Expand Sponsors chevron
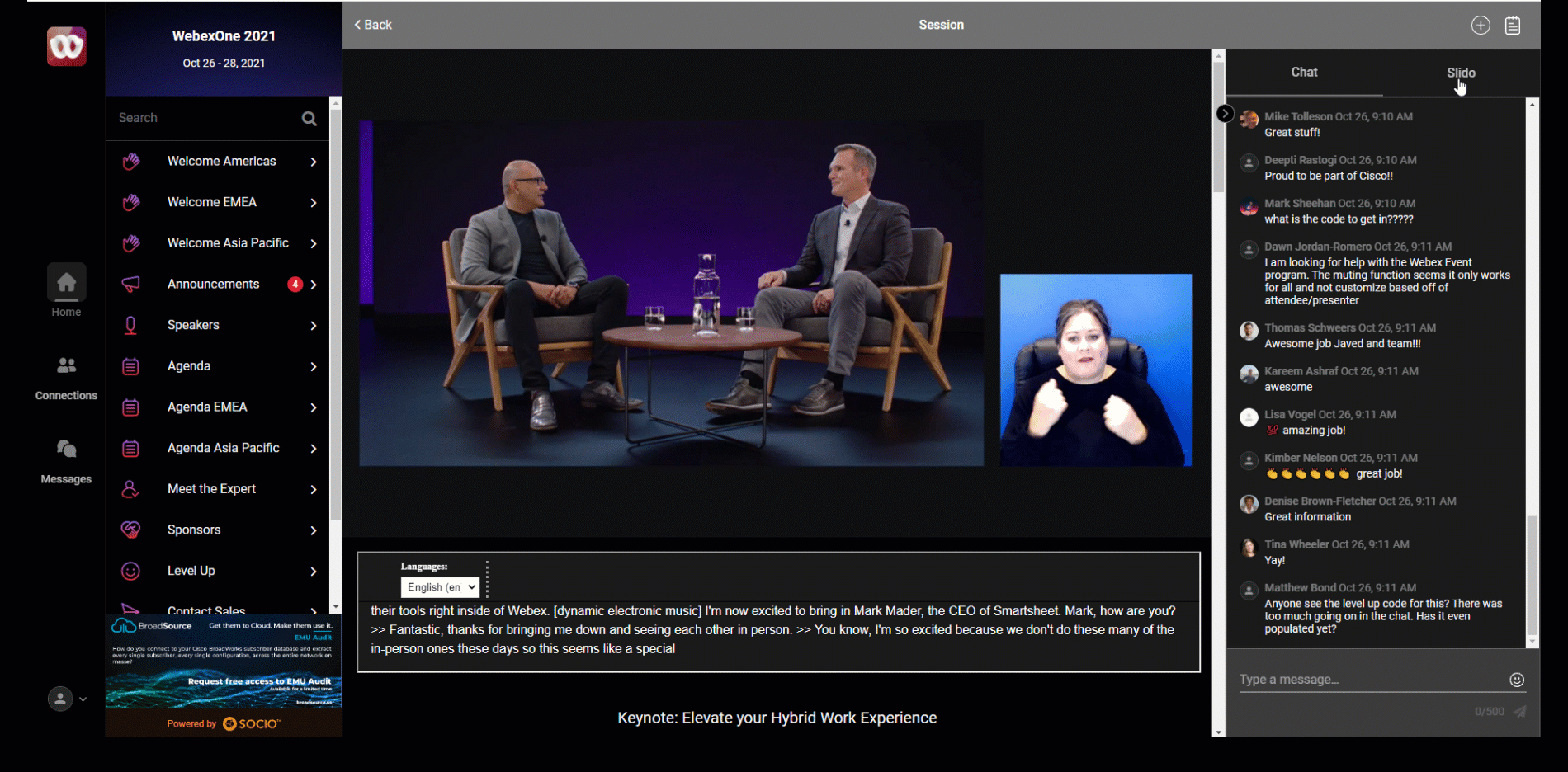This screenshot has height=772, width=1568. point(314,530)
